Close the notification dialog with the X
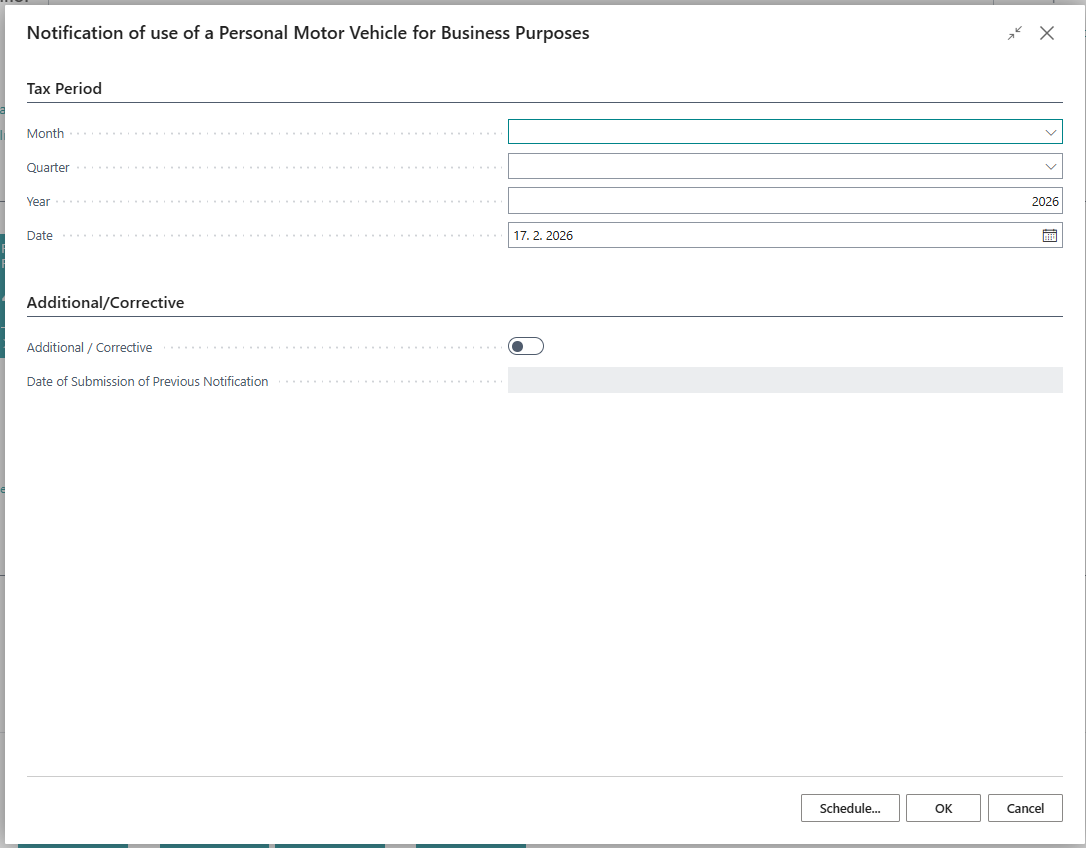This screenshot has width=1086, height=848. pyautogui.click(x=1047, y=33)
